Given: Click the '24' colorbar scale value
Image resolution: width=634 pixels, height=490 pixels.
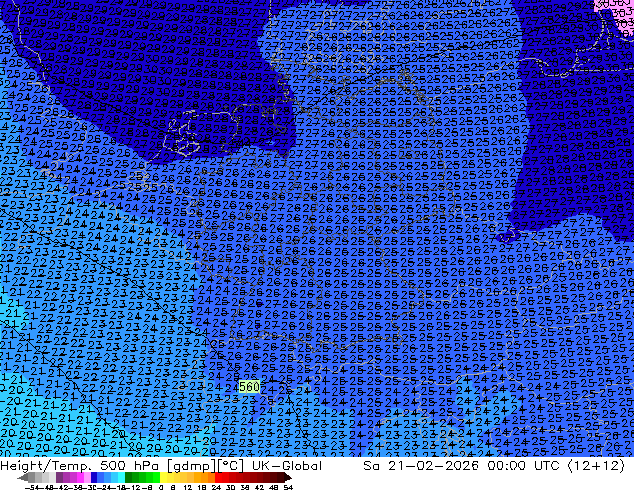Looking at the screenshot, I should [x=216, y=487].
